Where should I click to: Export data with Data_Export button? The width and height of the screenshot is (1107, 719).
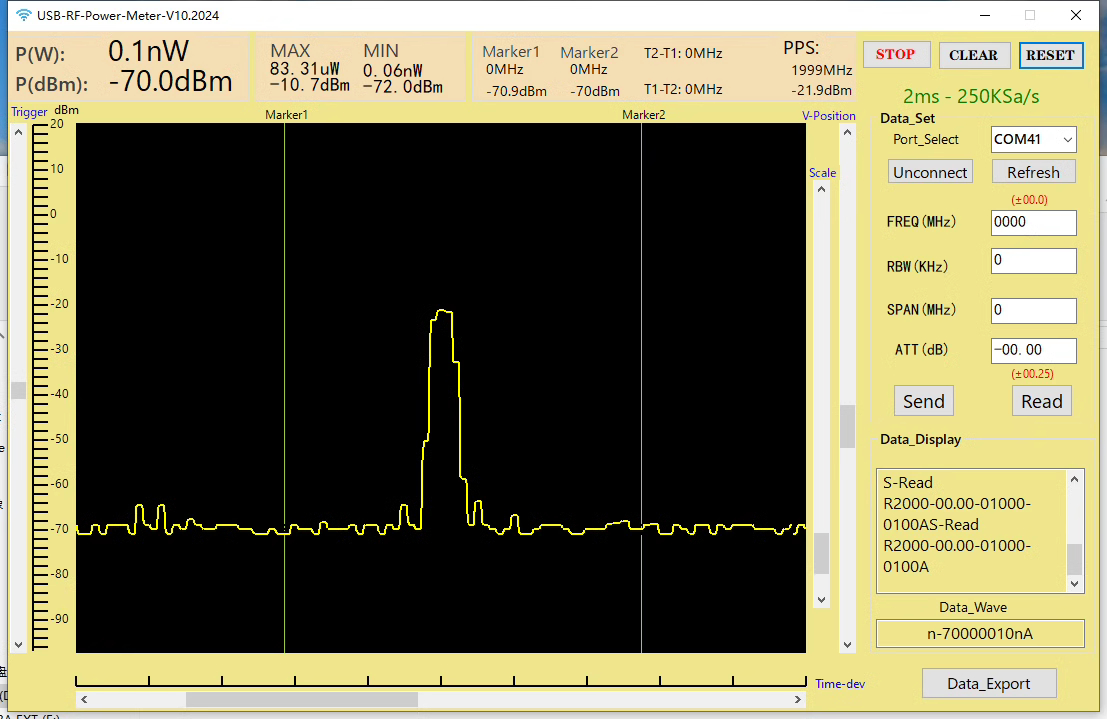click(x=989, y=684)
